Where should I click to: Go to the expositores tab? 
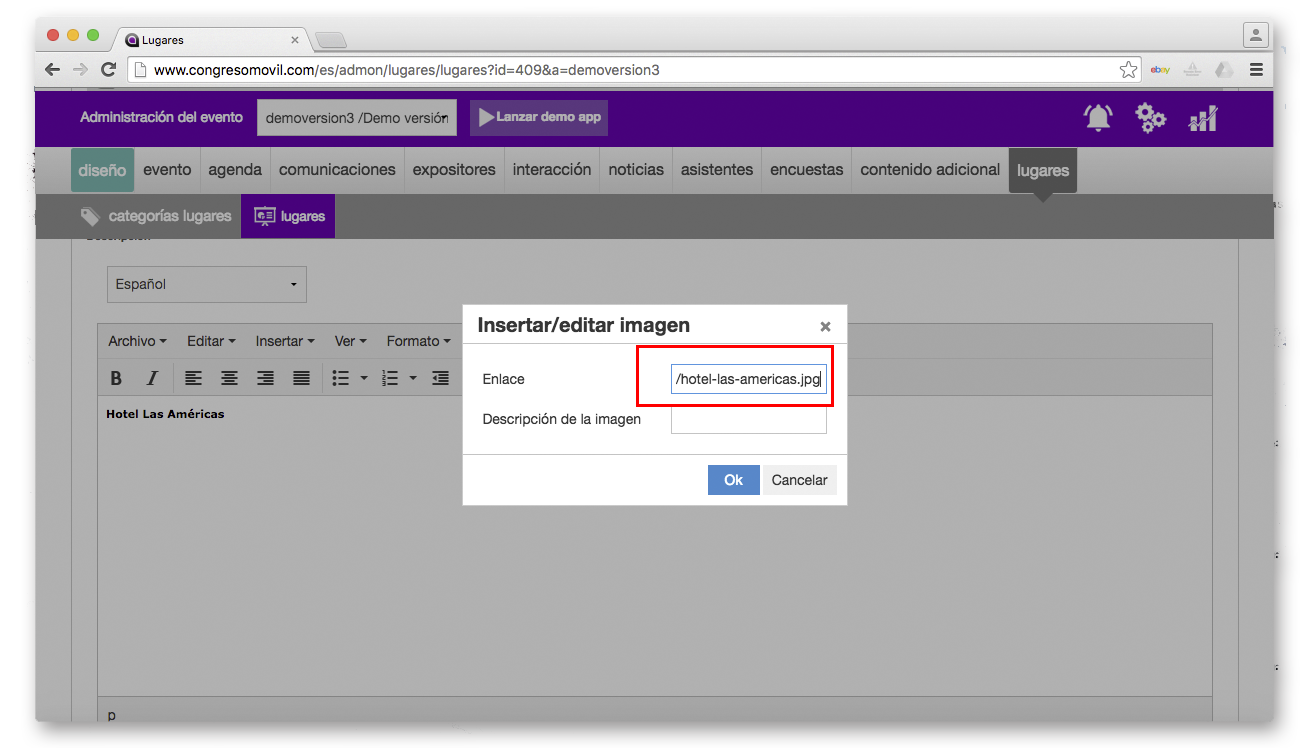[x=454, y=170]
